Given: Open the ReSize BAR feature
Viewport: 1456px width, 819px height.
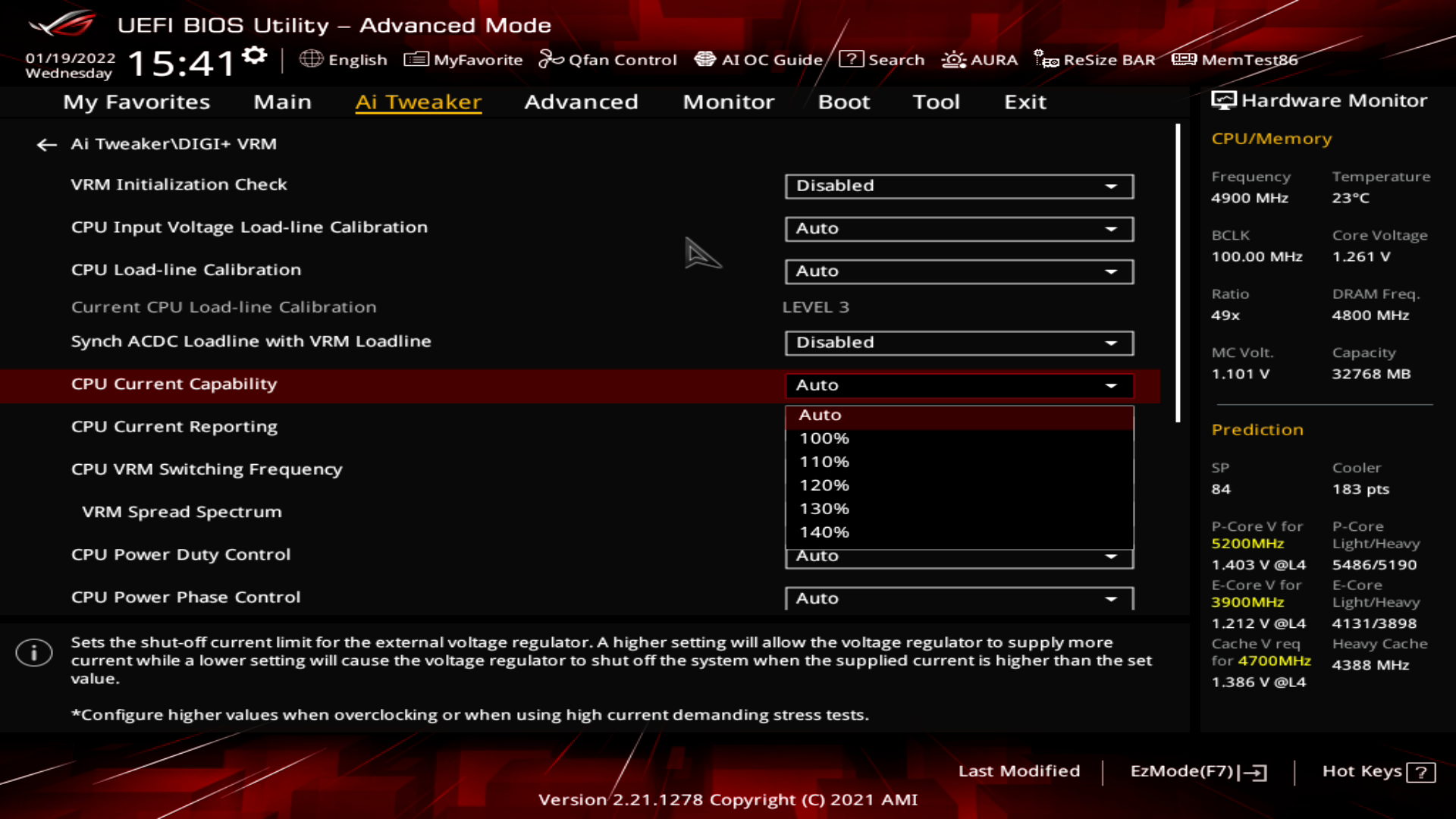Looking at the screenshot, I should point(1095,59).
